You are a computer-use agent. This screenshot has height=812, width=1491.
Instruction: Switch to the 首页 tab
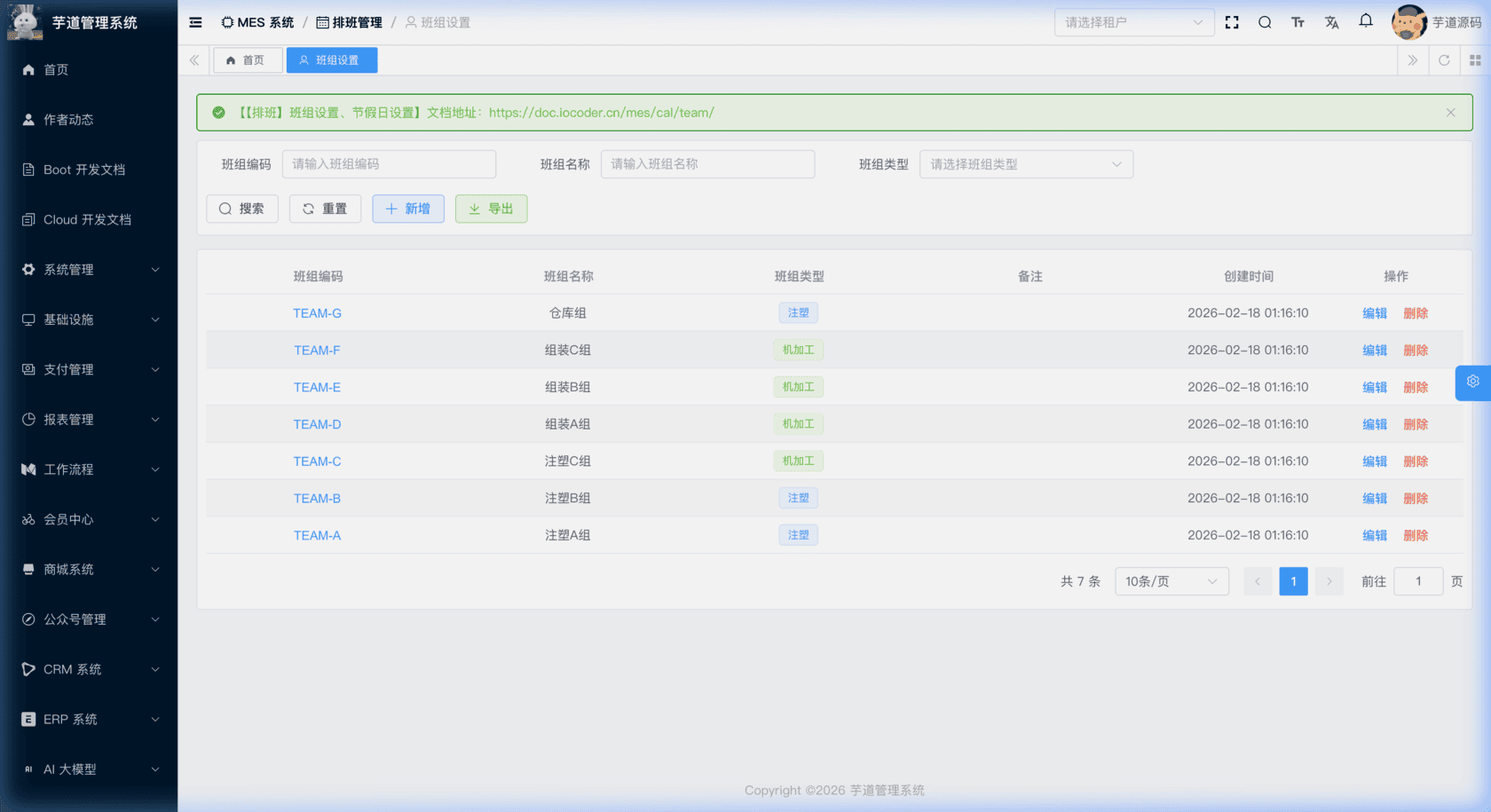pos(247,60)
